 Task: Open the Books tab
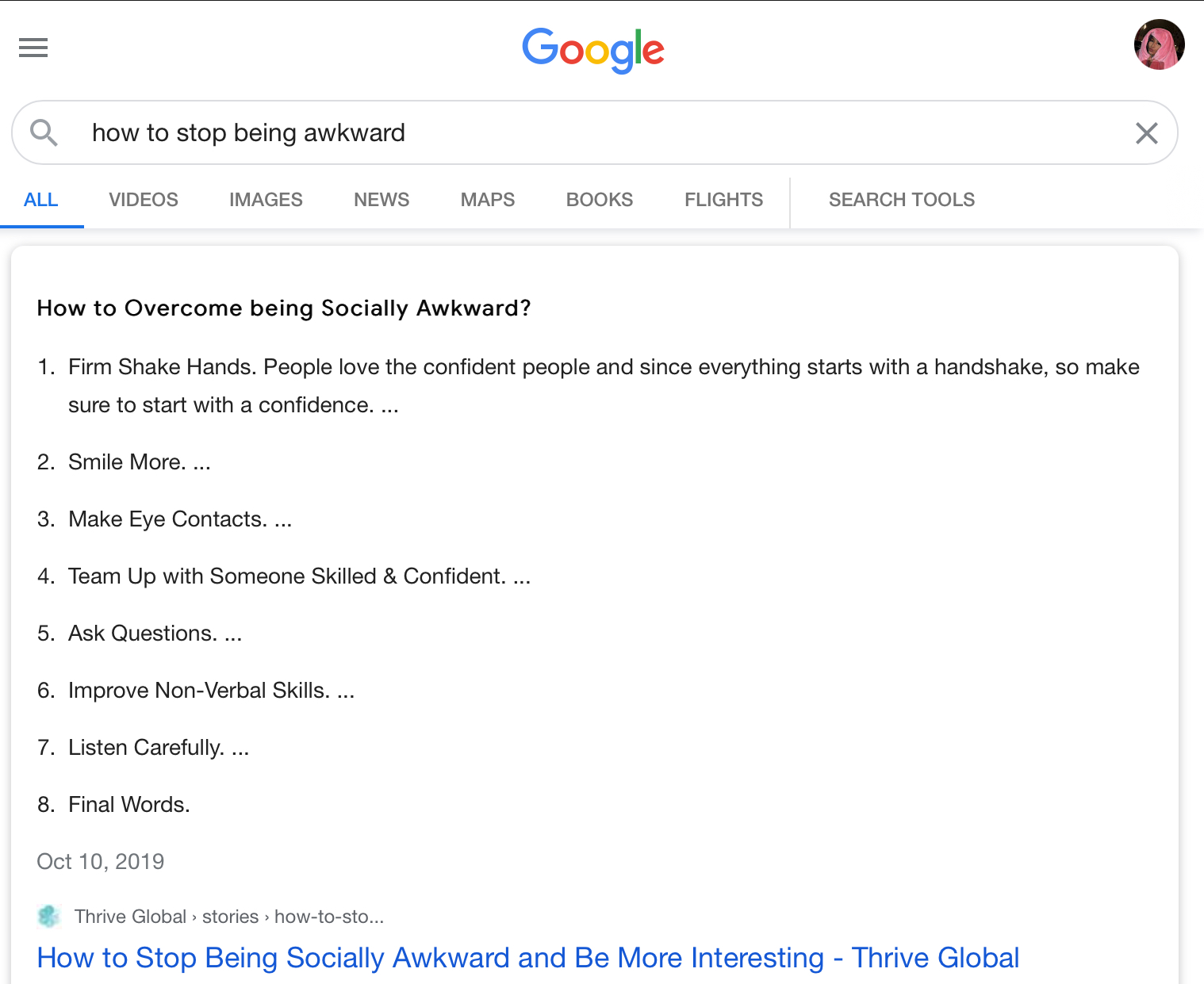tap(600, 200)
